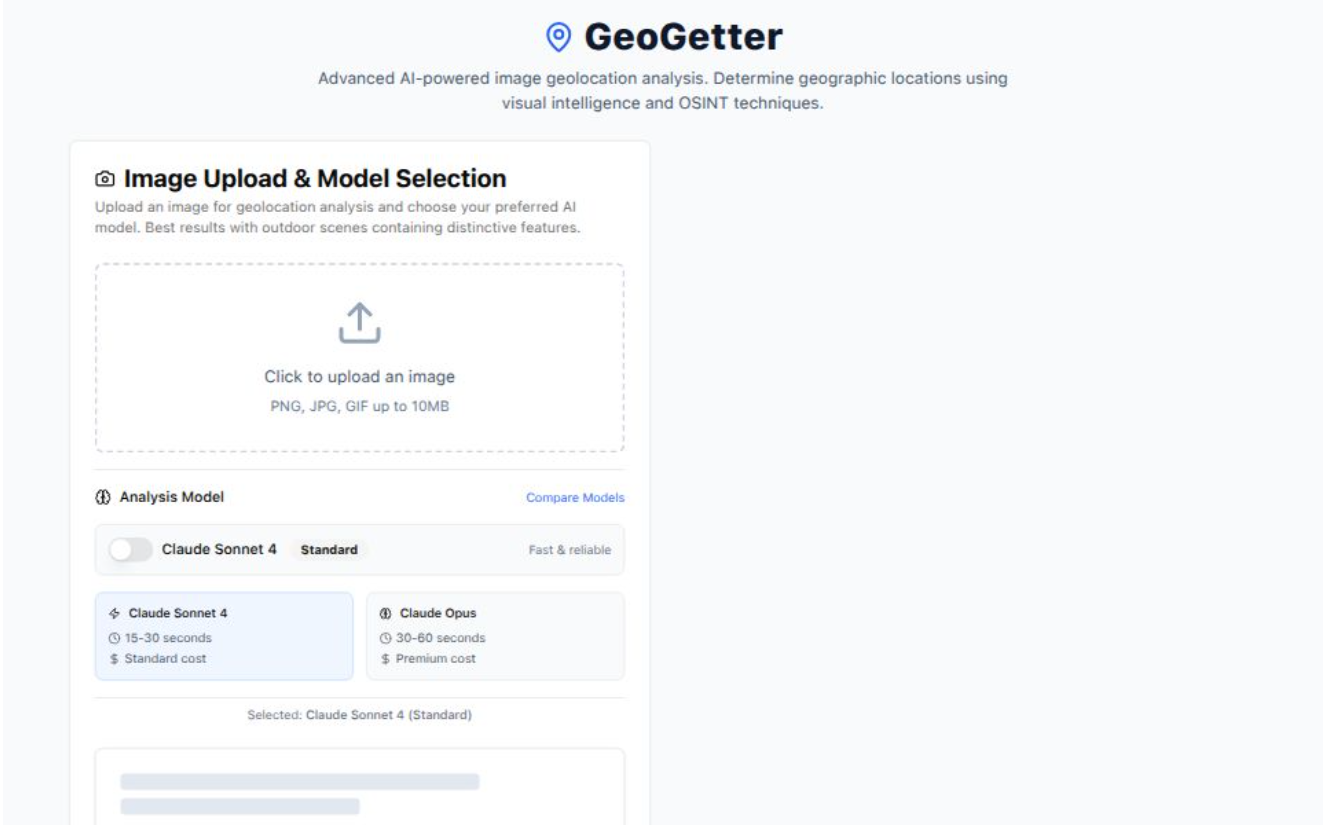Click the brain icon next to Analysis Model
Image resolution: width=1326 pixels, height=825 pixels.
click(104, 497)
